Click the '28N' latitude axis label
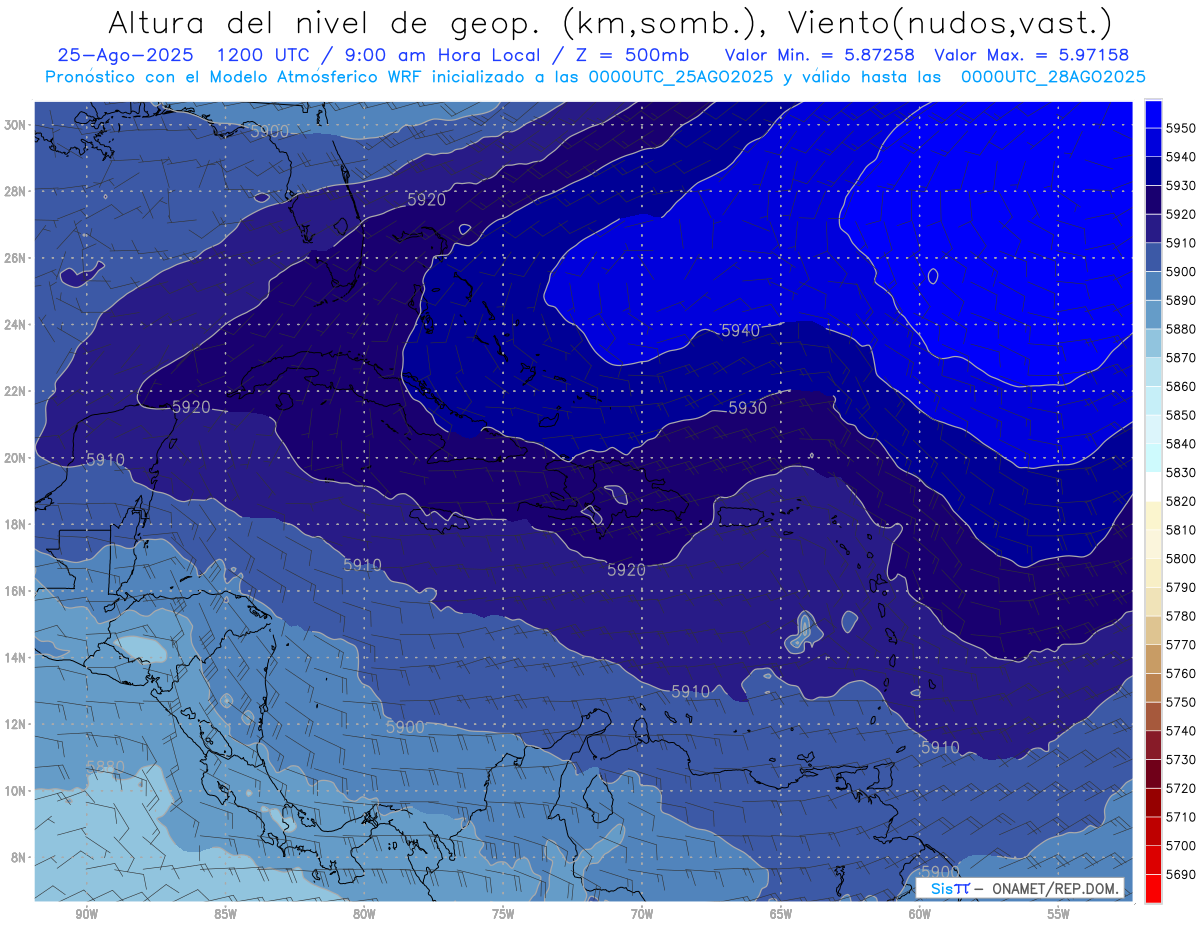Viewport: 1200px width, 927px height. 15,191
